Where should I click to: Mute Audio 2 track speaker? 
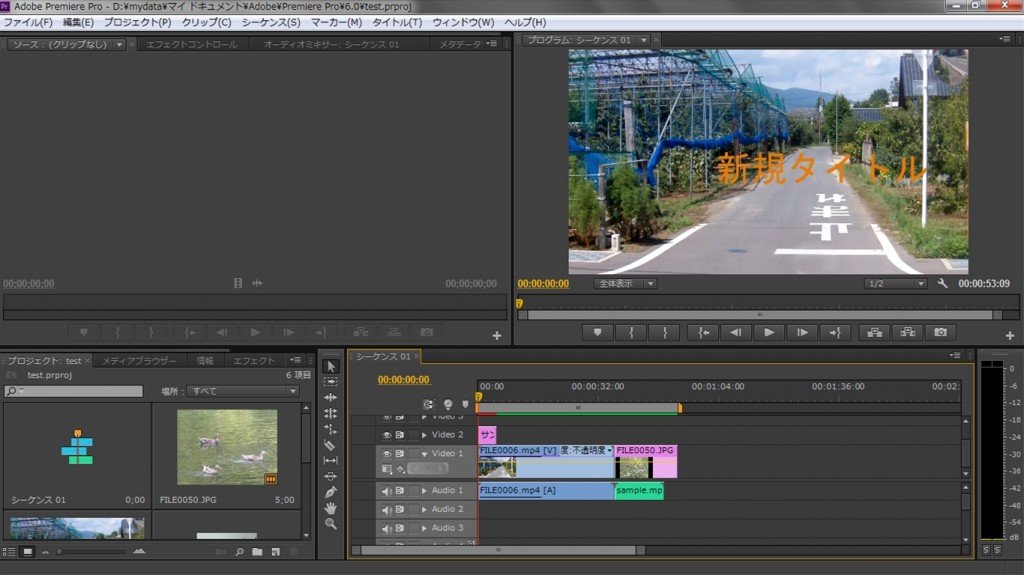(x=387, y=510)
